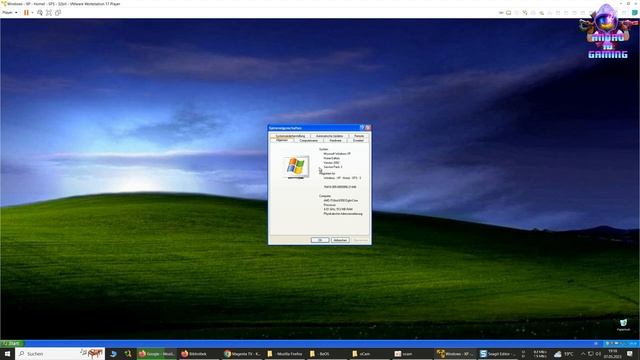Show hidden system tray icons
The width and height of the screenshot is (640, 360).
tap(583, 354)
